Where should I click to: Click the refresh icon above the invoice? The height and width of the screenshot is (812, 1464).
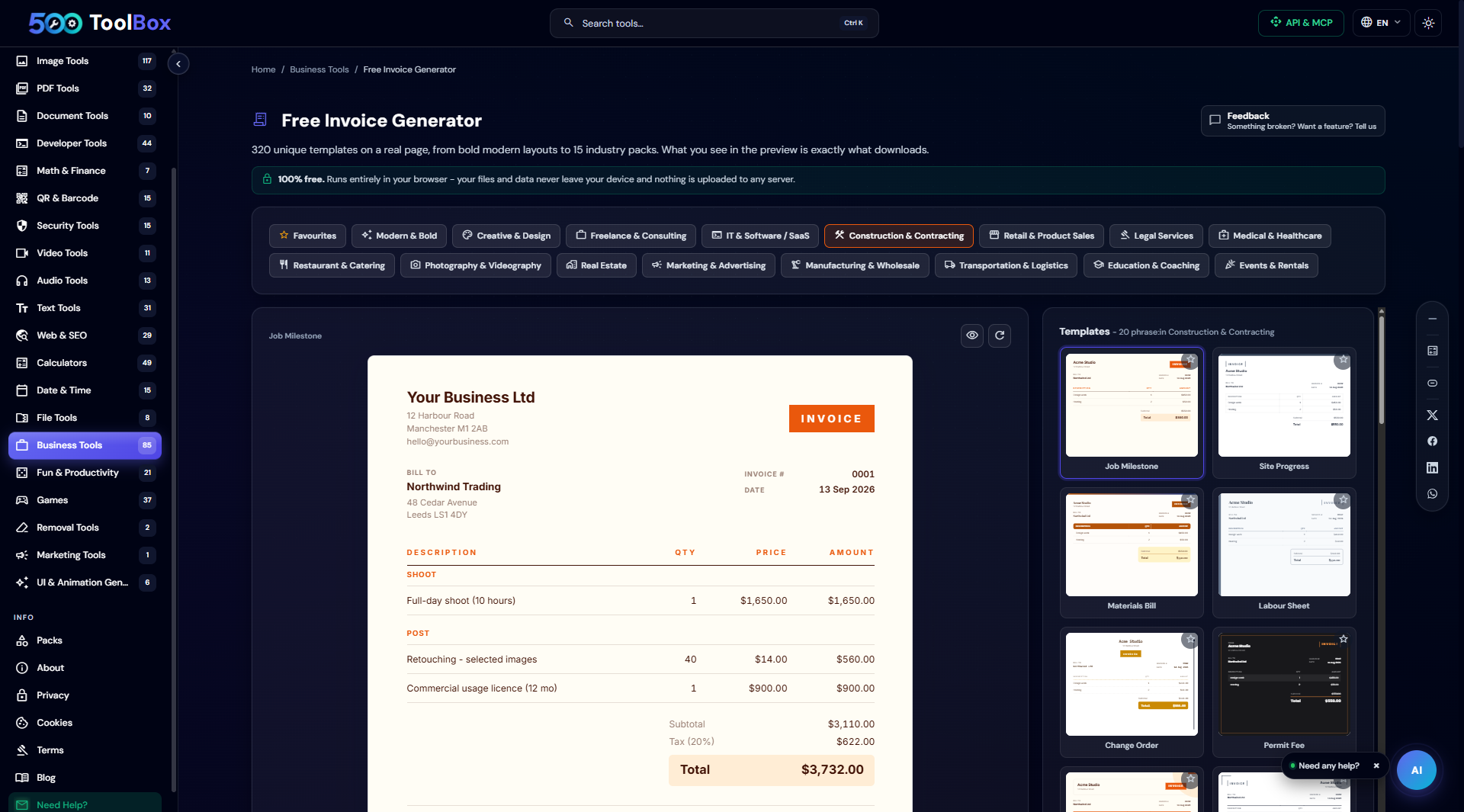(1000, 335)
